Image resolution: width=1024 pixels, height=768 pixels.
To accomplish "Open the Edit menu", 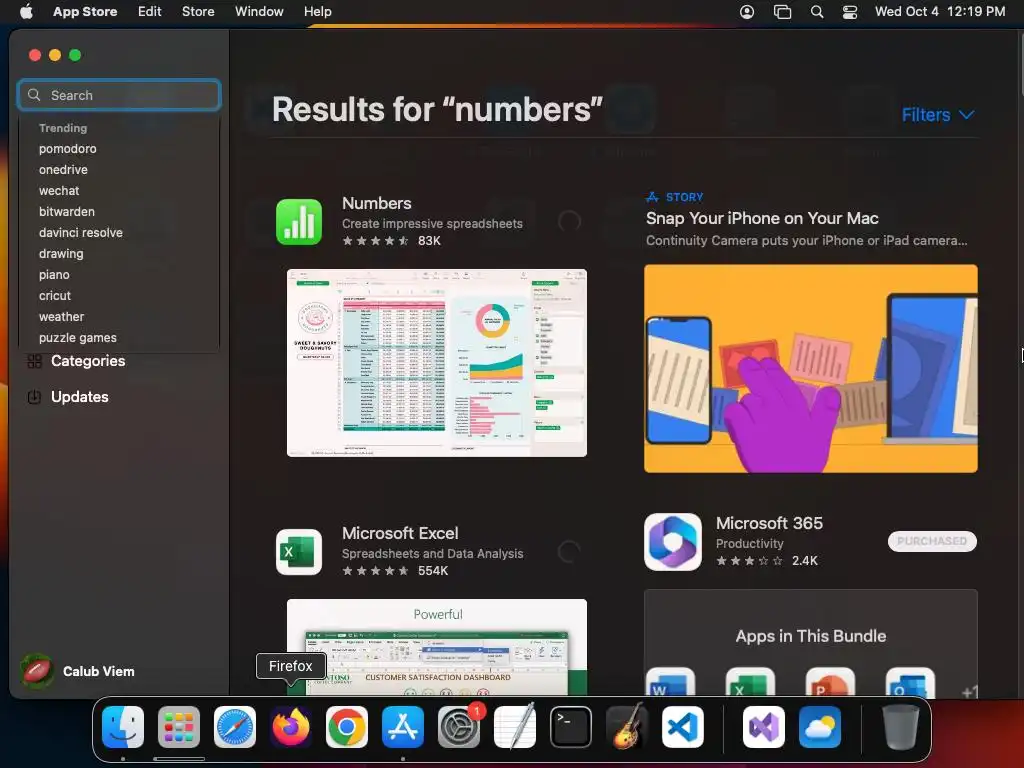I will (x=150, y=11).
